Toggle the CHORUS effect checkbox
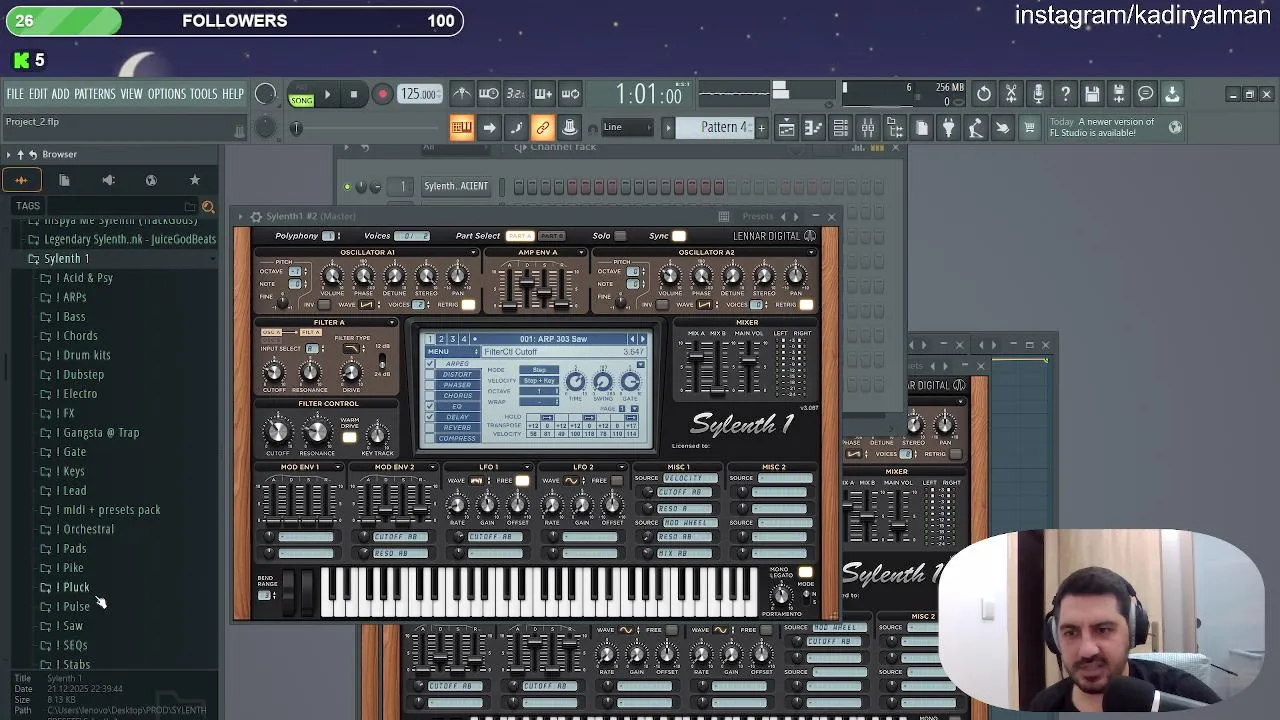Screen dimensions: 1280x720 click(x=431, y=396)
